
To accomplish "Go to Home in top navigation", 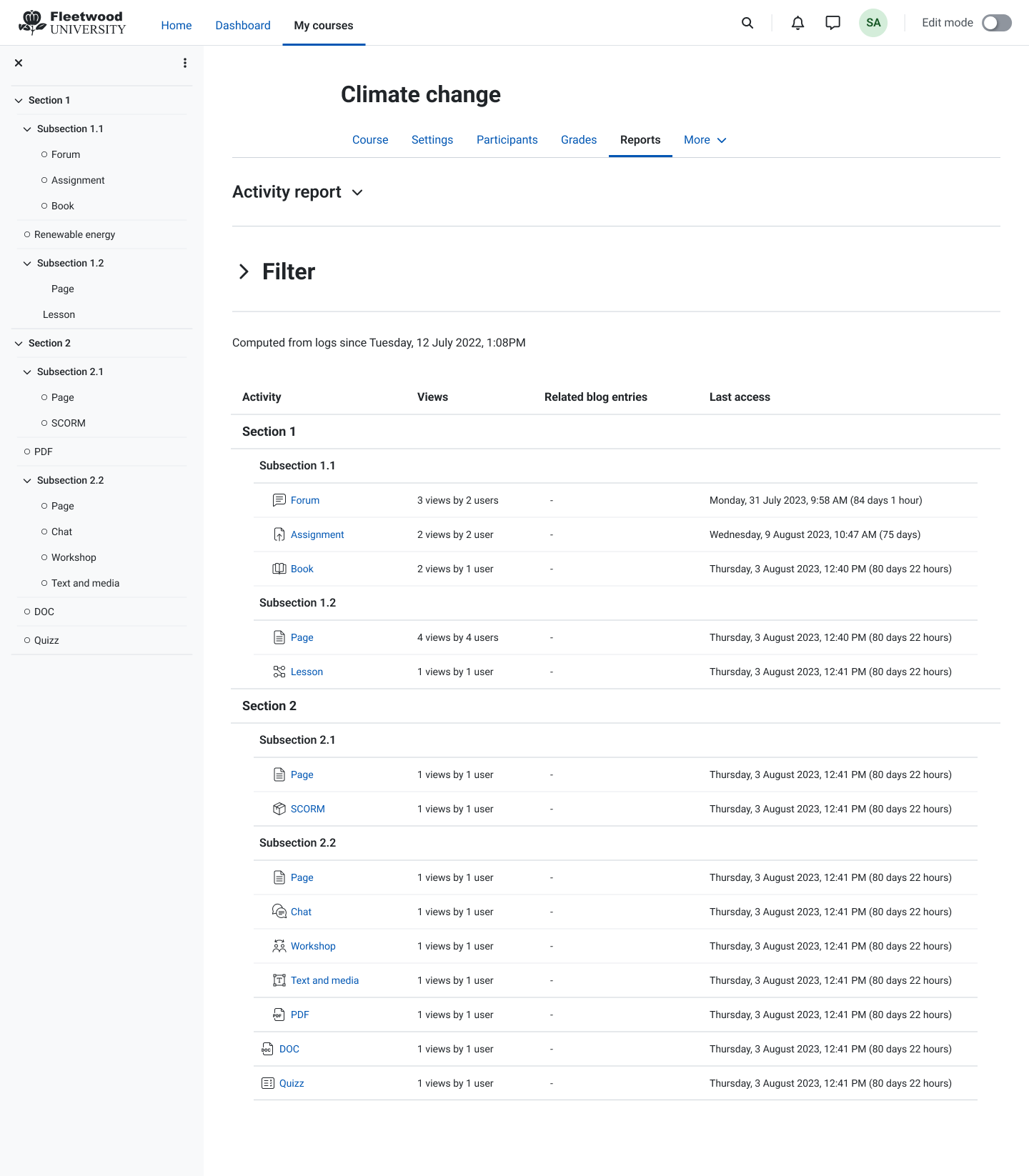I will (177, 25).
